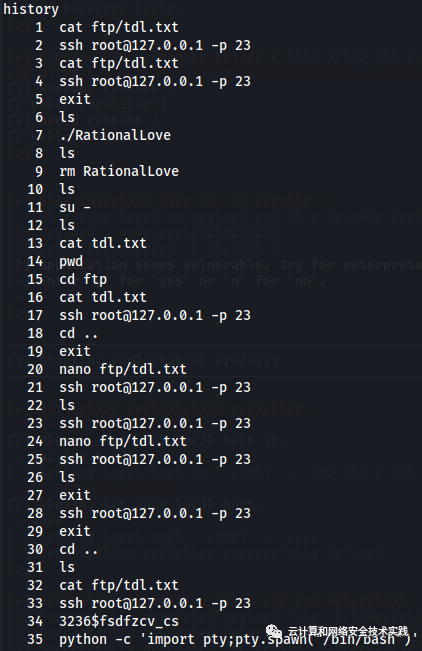The width and height of the screenshot is (422, 651).
Task: Click the 'history' command at top
Action: click(31, 9)
